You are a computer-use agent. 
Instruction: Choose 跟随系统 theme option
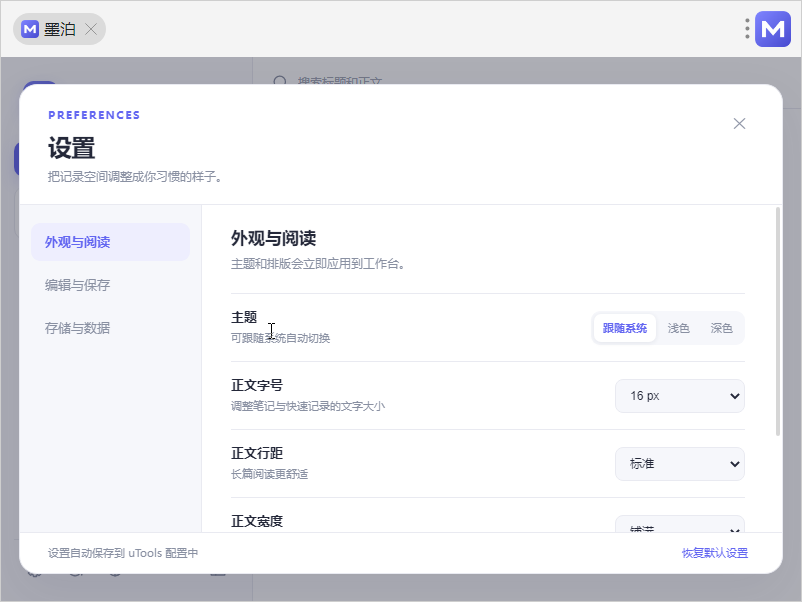(625, 328)
